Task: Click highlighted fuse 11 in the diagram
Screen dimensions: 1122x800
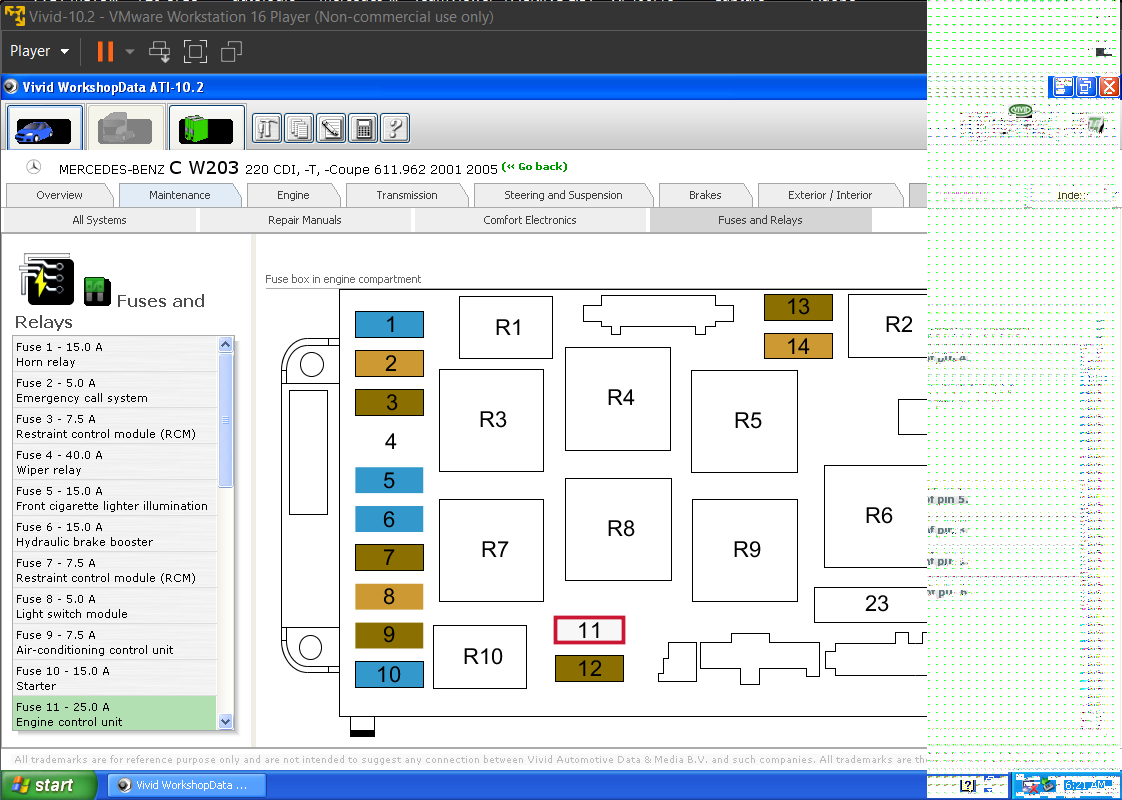Action: tap(590, 630)
